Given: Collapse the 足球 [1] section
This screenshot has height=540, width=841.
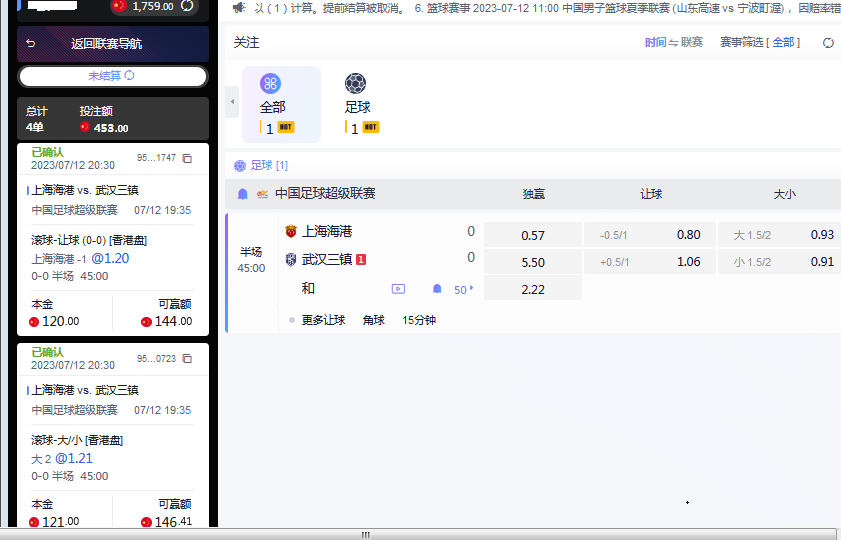Looking at the screenshot, I should click(269, 165).
